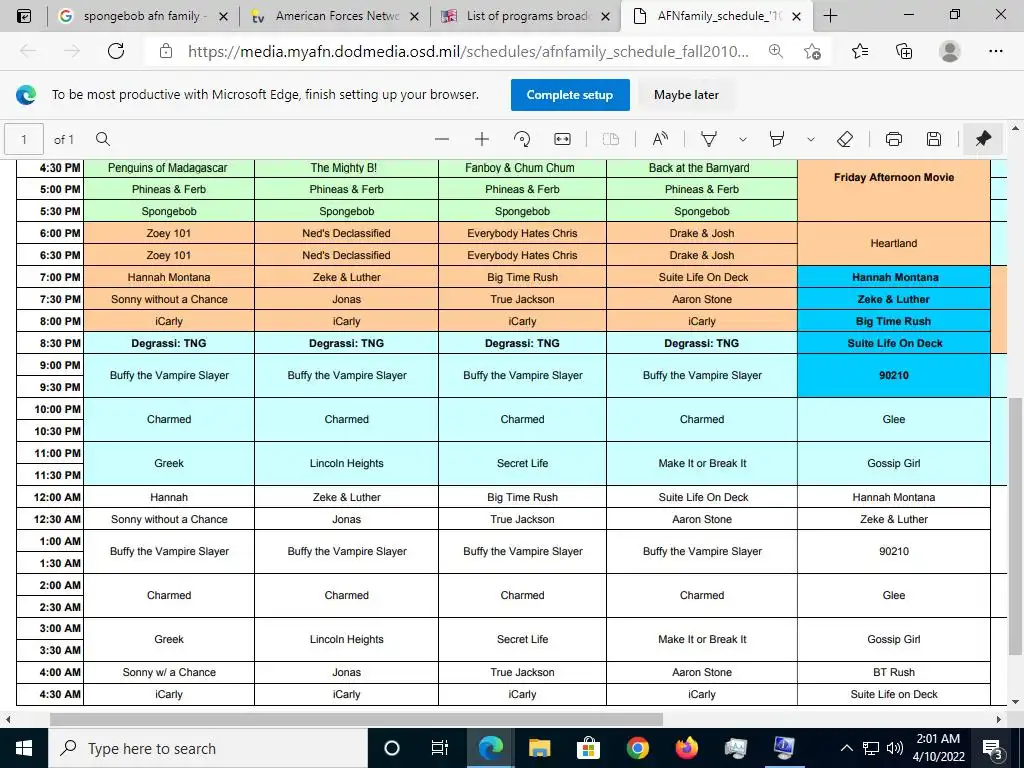This screenshot has height=768, width=1024.
Task: Click the Fanboy & Chum Chum cell
Action: pos(522,168)
